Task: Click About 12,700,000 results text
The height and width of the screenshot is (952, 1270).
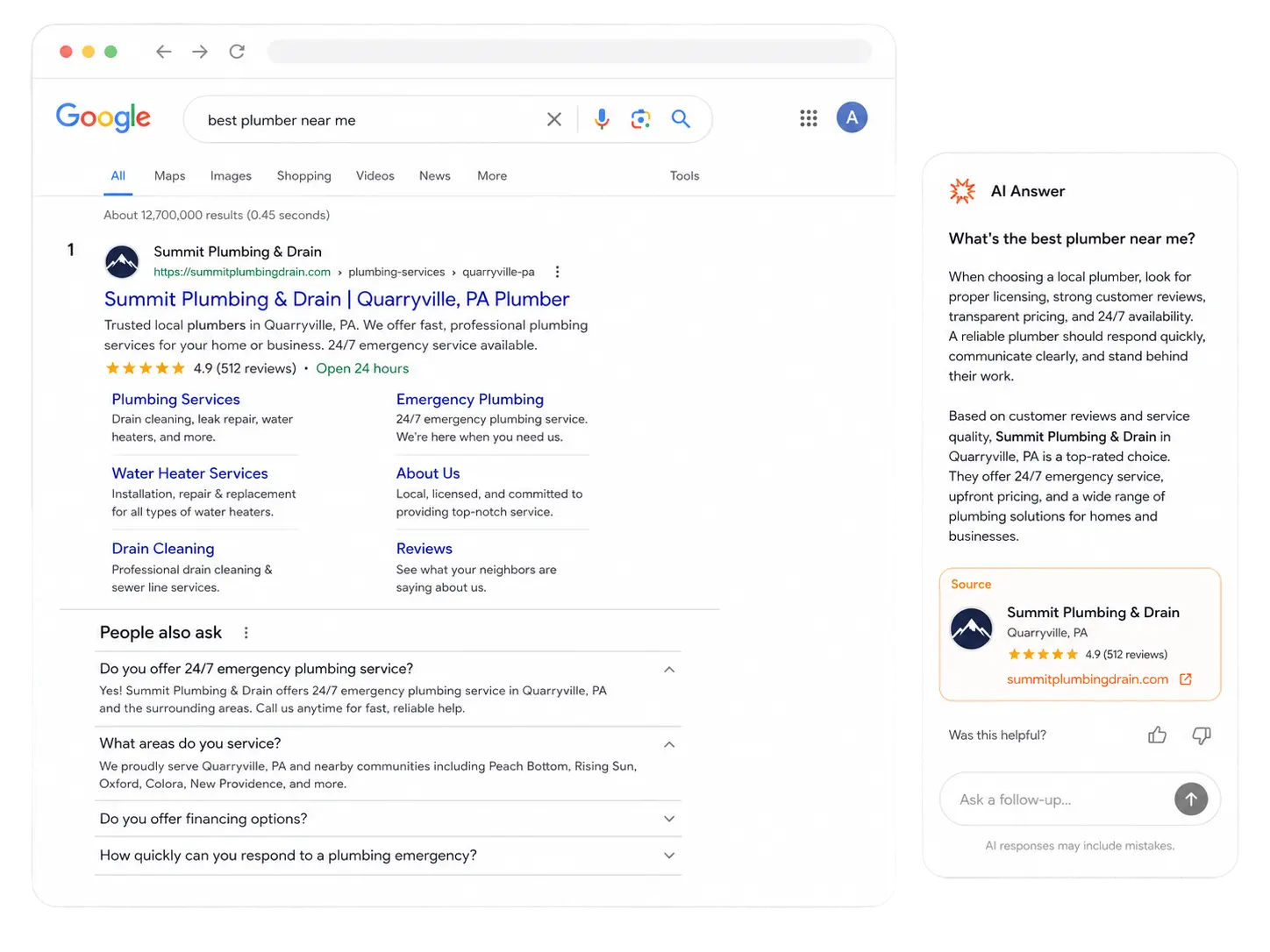Action: coord(217,216)
